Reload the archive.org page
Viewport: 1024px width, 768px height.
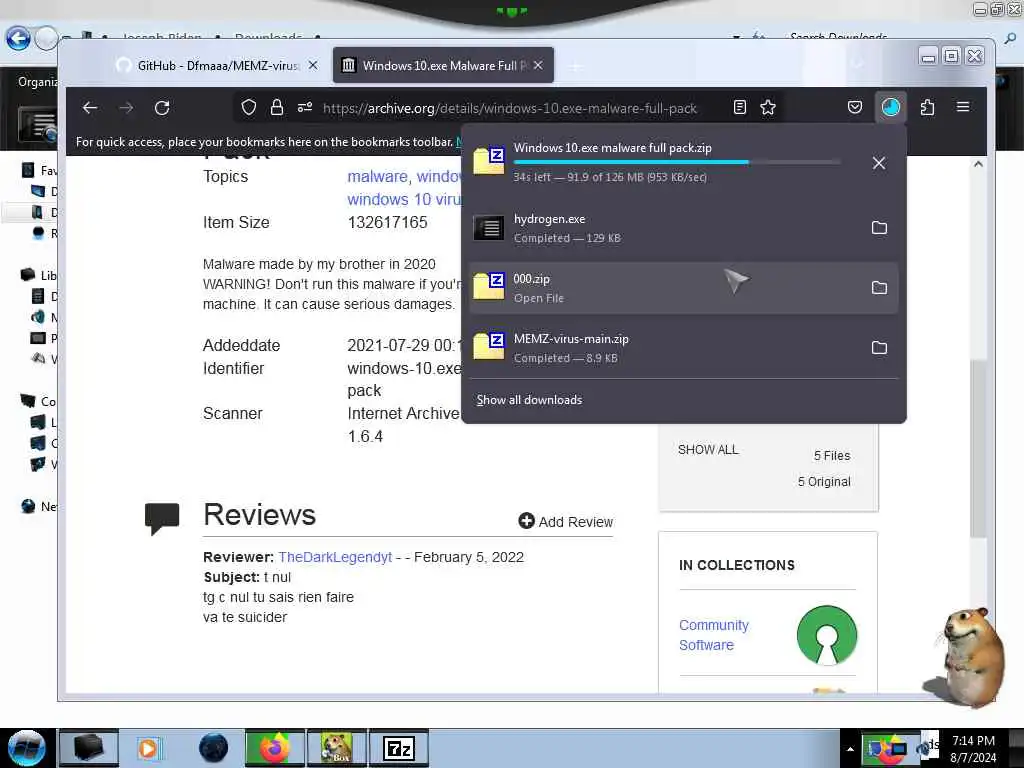pyautogui.click(x=162, y=108)
